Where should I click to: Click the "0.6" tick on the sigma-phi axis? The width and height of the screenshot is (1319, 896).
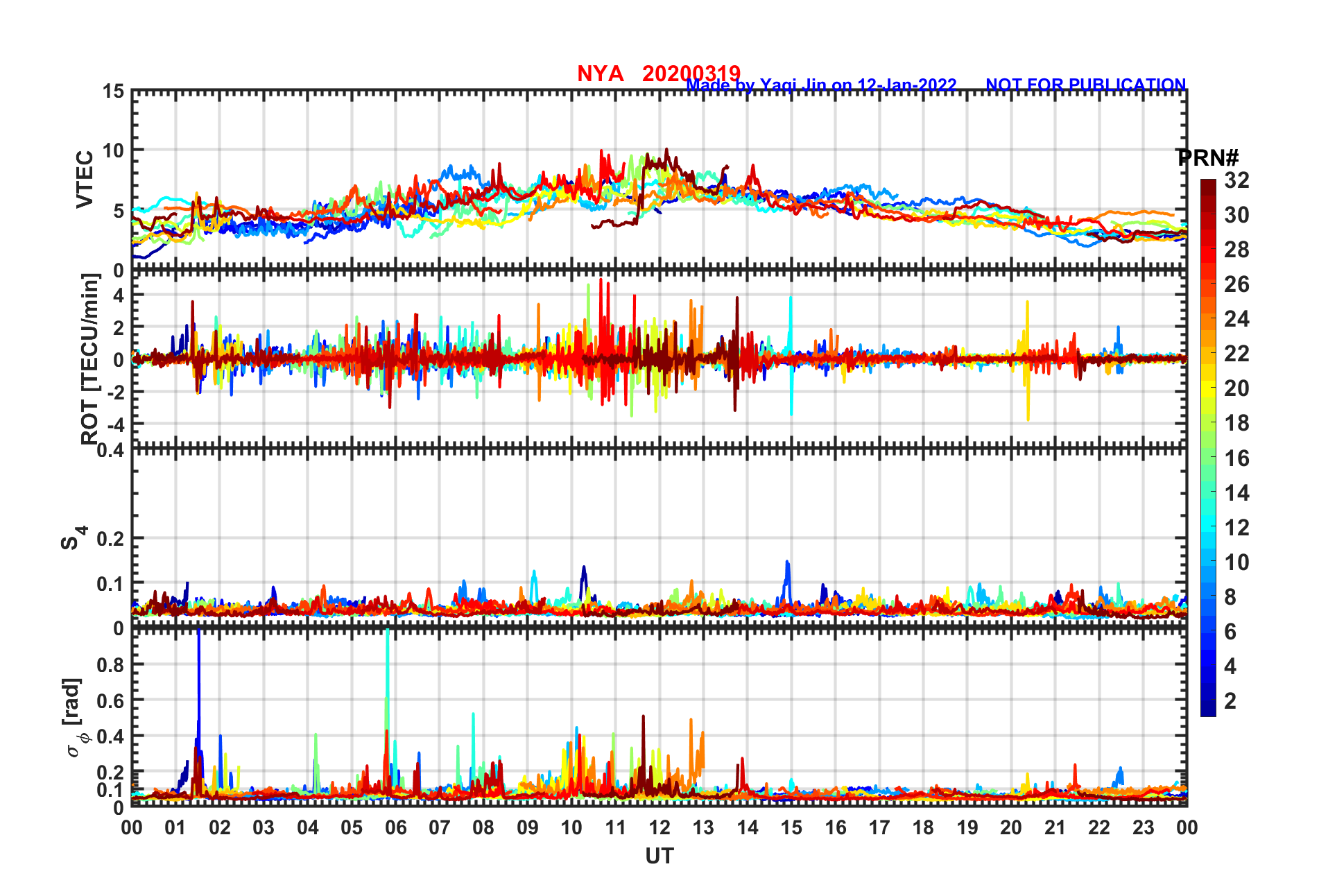(x=111, y=700)
